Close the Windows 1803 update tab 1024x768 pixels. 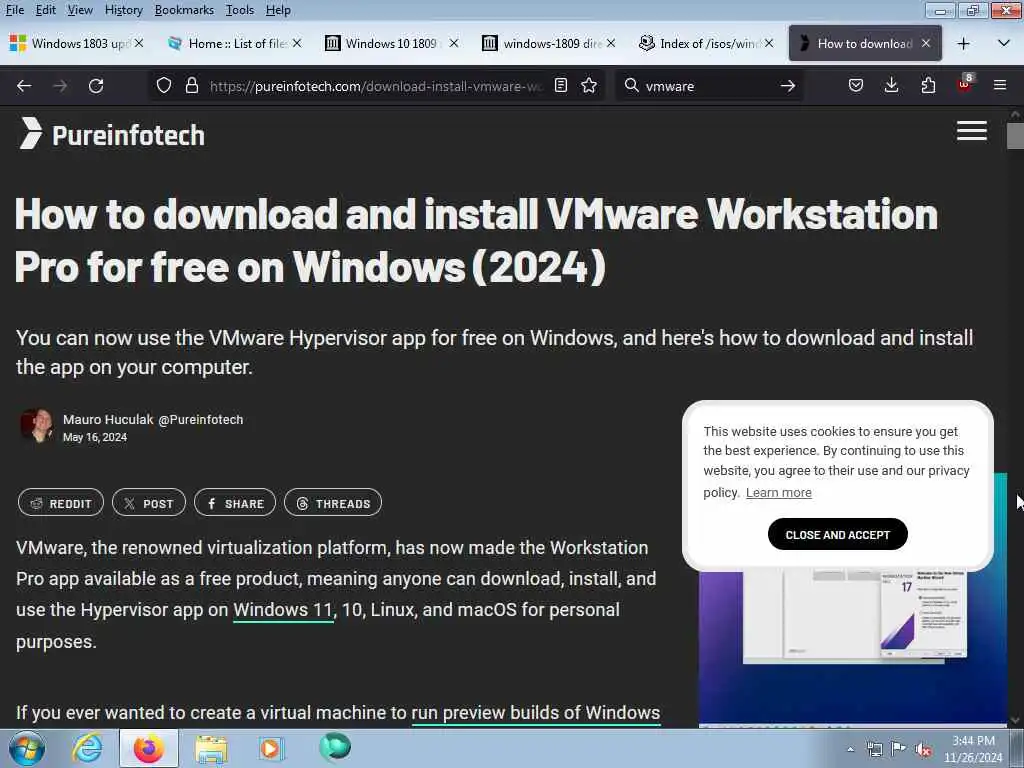[x=138, y=43]
